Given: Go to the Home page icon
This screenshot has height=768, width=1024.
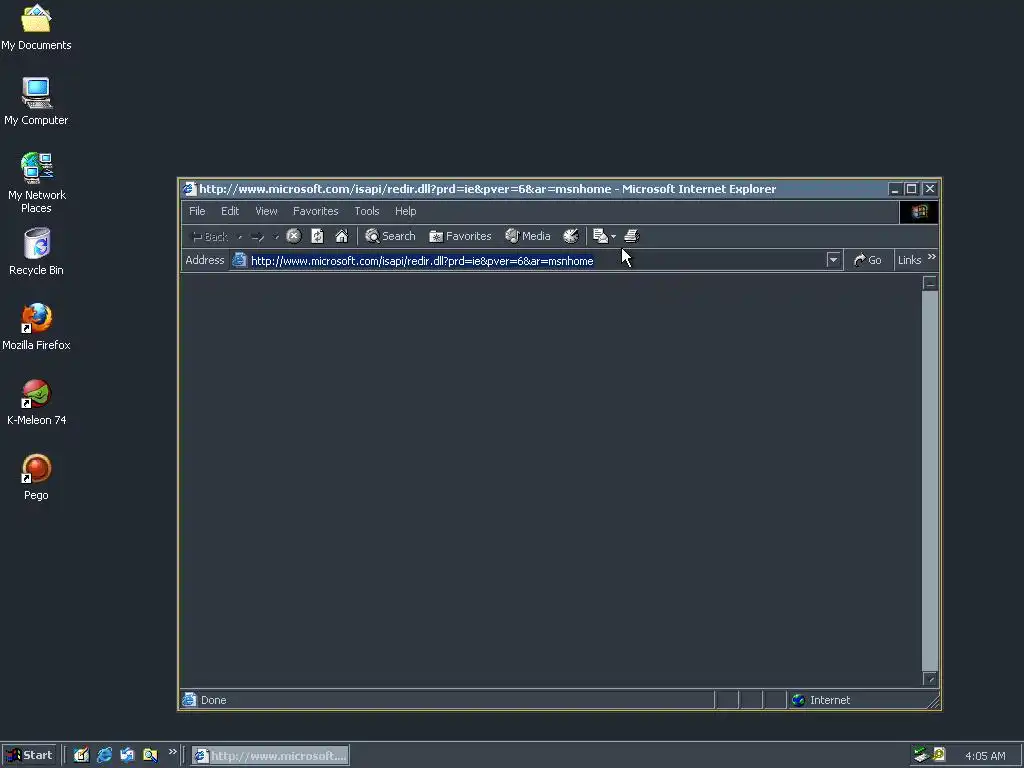Looking at the screenshot, I should [342, 236].
